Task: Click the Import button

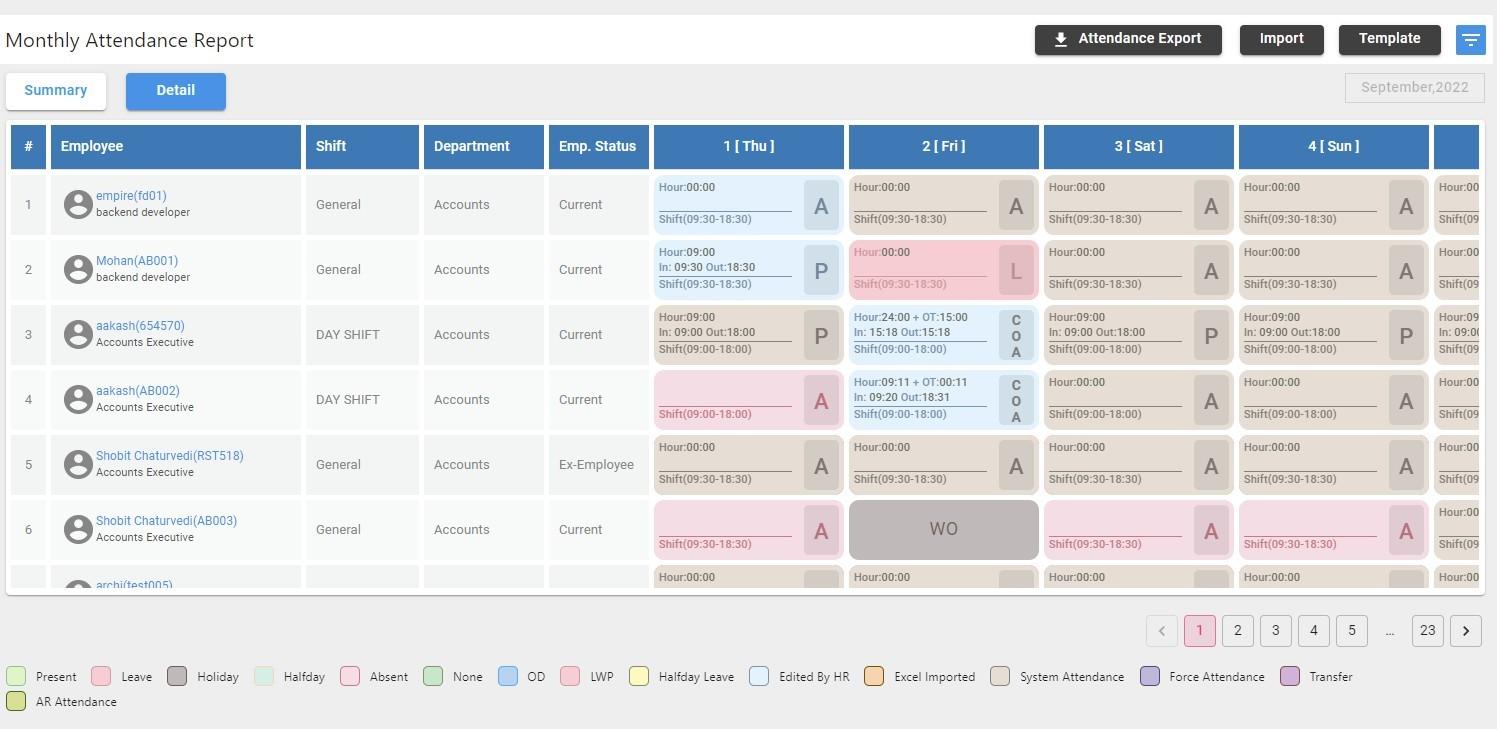Action: 1282,40
